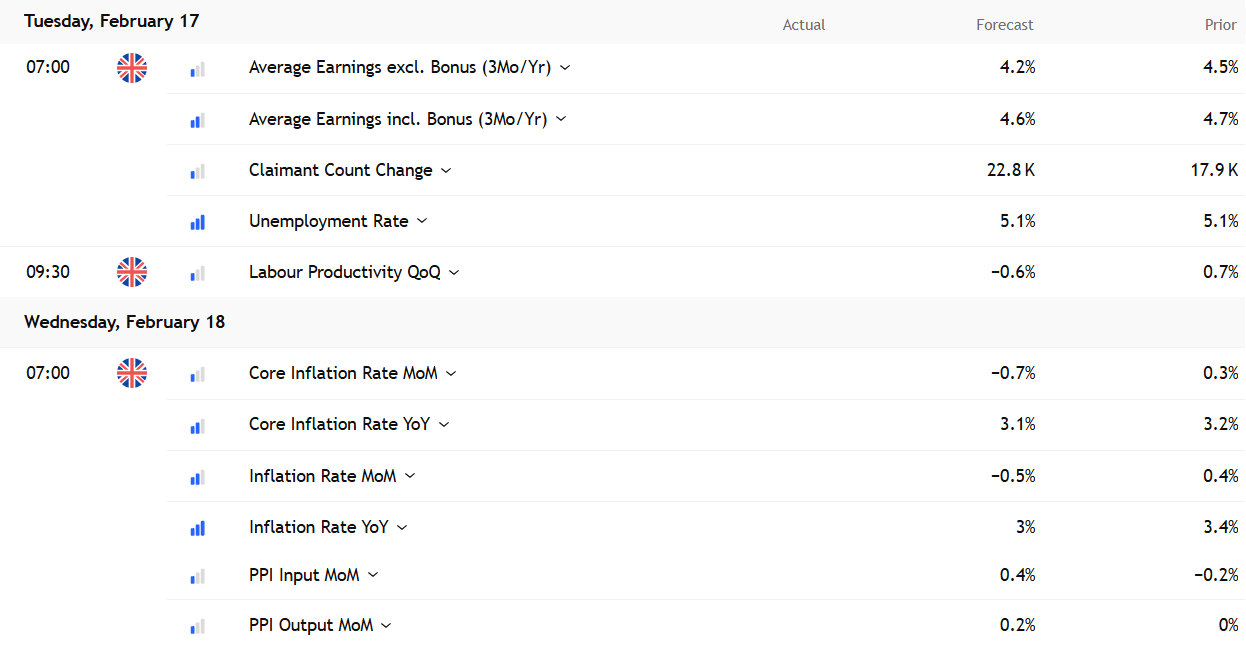Select the Actual column header
Screen dimensions: 1246x650
click(x=804, y=25)
